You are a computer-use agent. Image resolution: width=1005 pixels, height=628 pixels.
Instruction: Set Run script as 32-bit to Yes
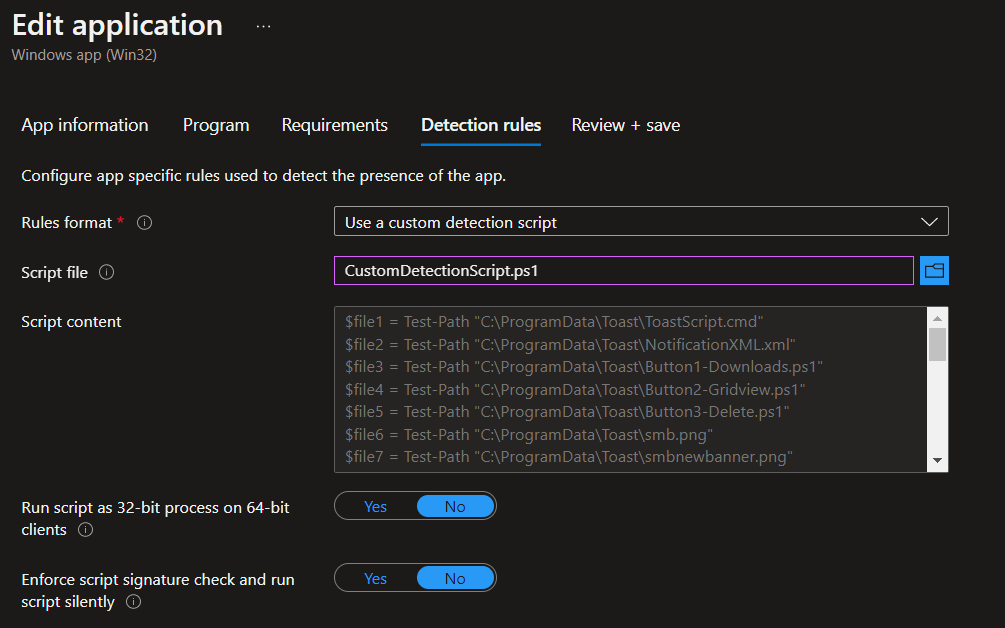point(376,506)
